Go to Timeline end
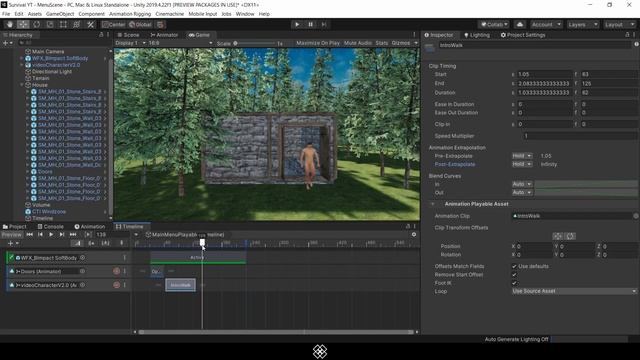 (x=73, y=235)
